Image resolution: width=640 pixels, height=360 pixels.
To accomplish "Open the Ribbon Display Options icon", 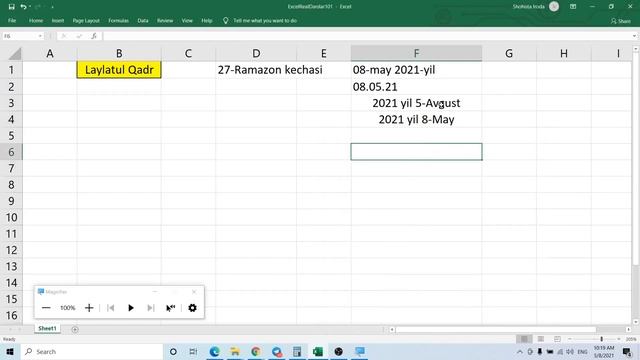I will [573, 7].
